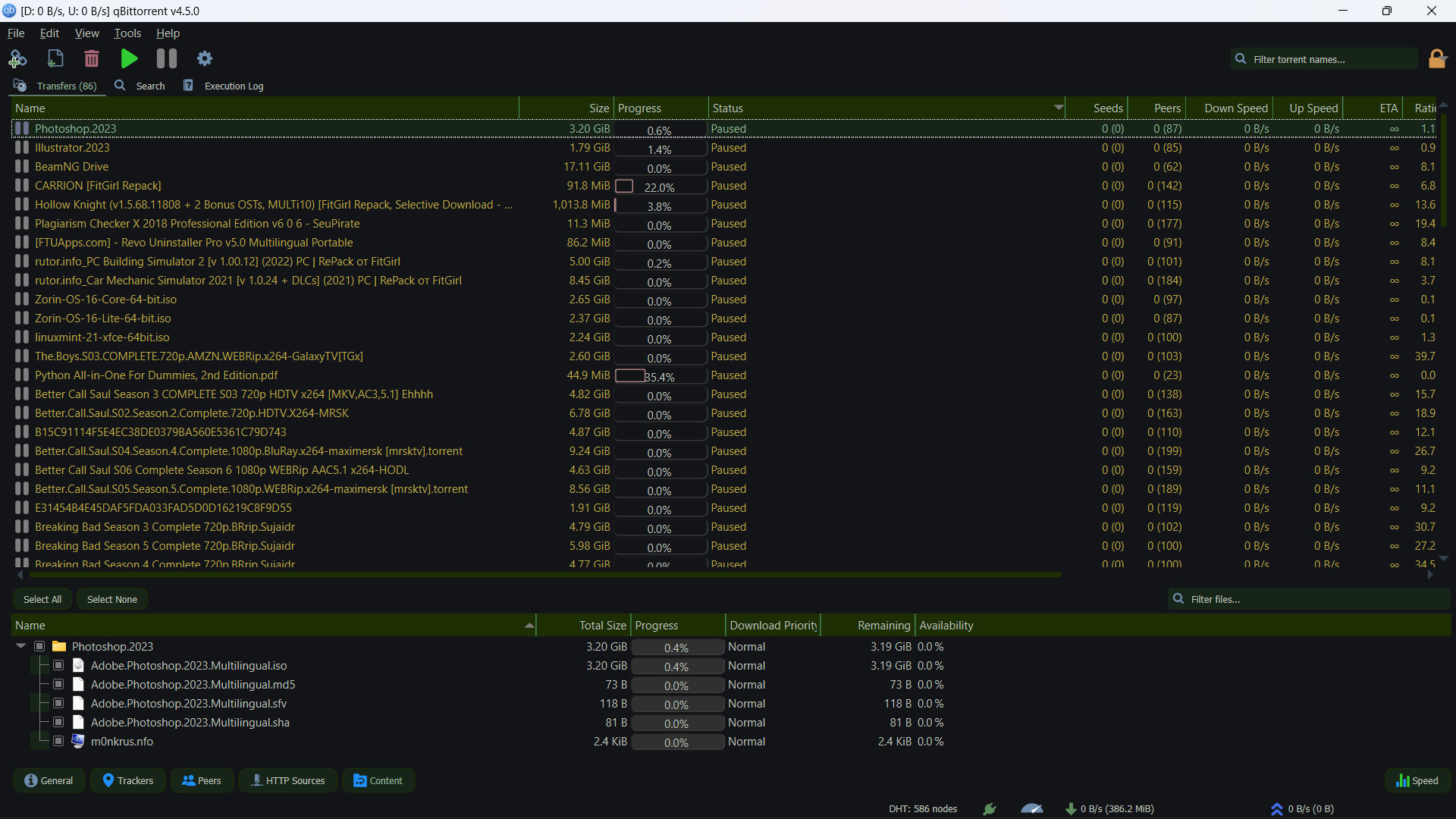Viewport: 1456px width, 819px height.
Task: Click alternative speed limits speedometer icon
Action: point(1031,808)
